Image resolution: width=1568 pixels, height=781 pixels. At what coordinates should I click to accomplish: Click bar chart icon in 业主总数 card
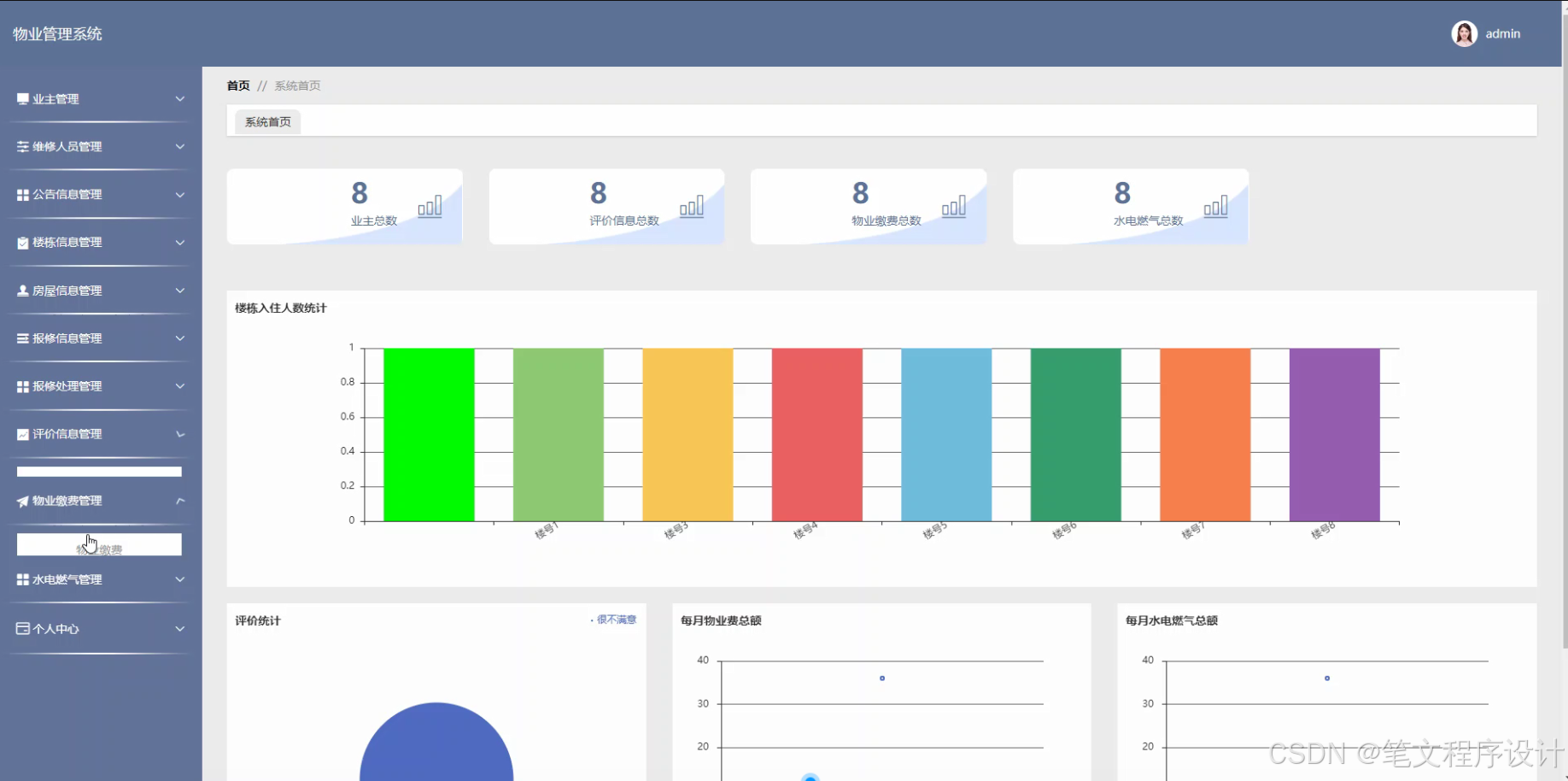tap(430, 206)
